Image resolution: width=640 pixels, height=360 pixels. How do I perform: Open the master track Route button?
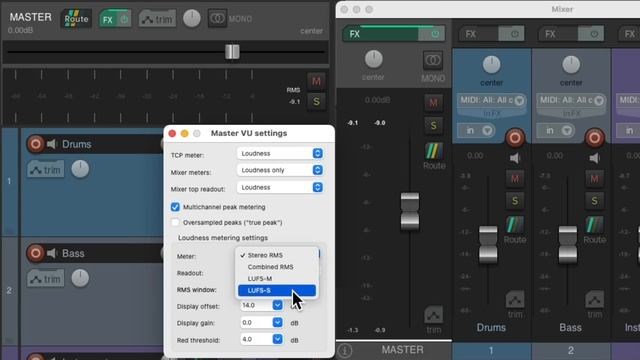tap(76, 18)
